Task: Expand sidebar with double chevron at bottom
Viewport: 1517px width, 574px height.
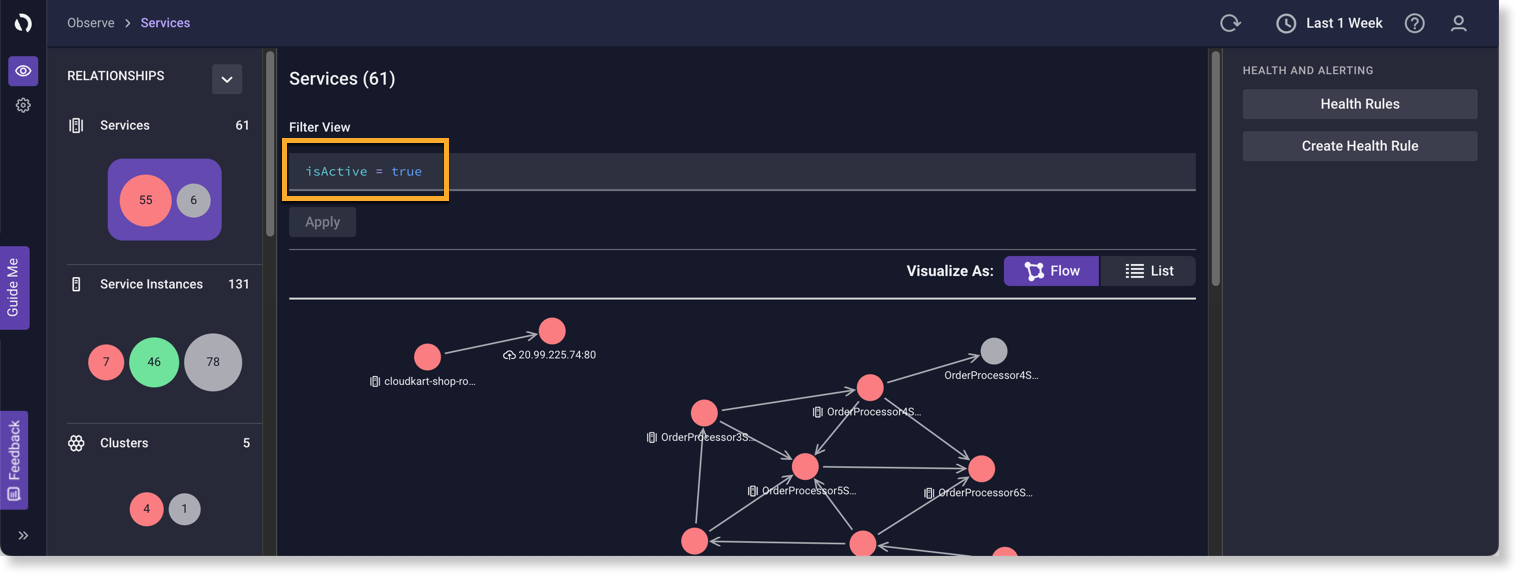Action: [x=23, y=535]
